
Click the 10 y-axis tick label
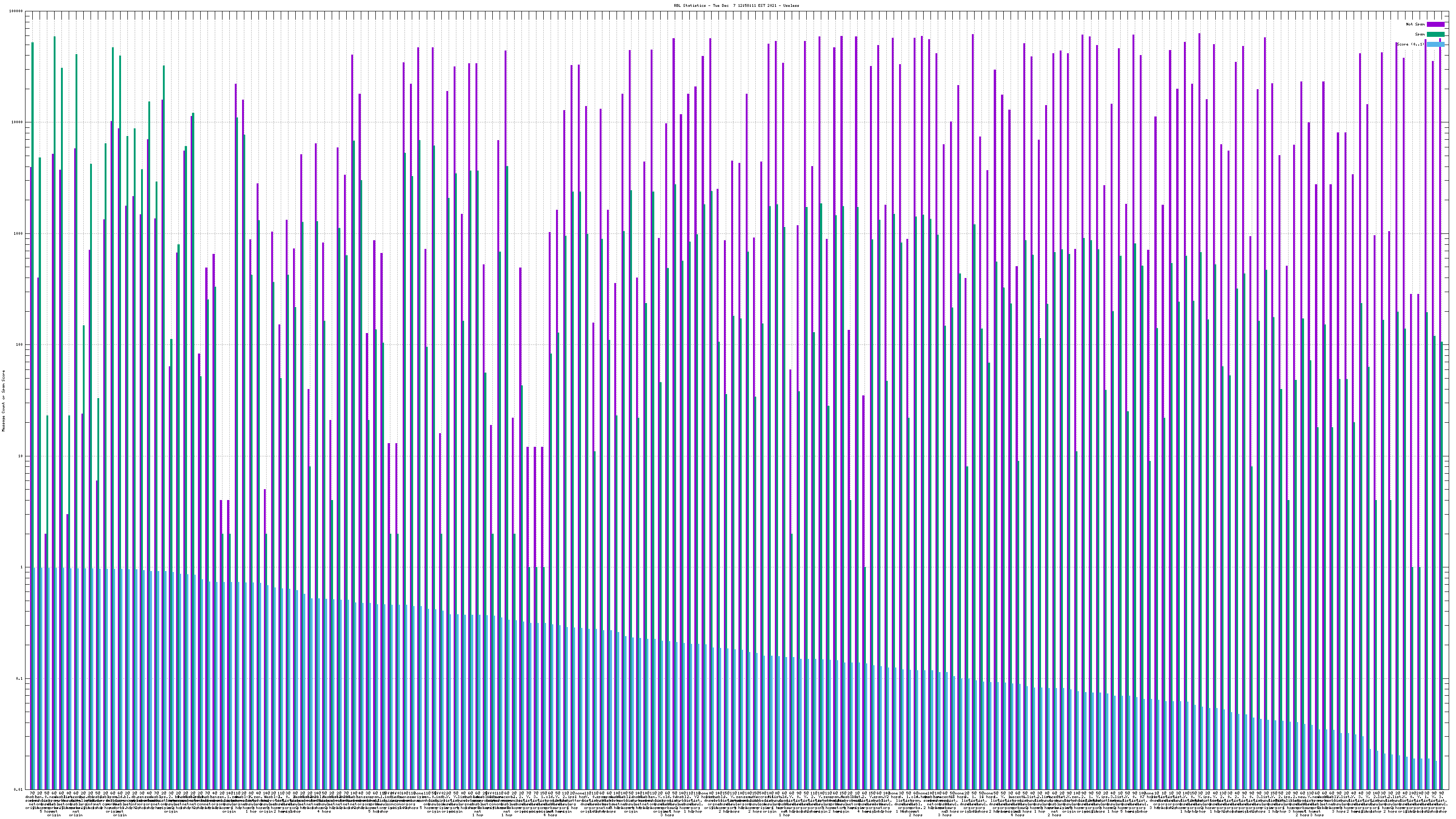pyautogui.click(x=21, y=456)
